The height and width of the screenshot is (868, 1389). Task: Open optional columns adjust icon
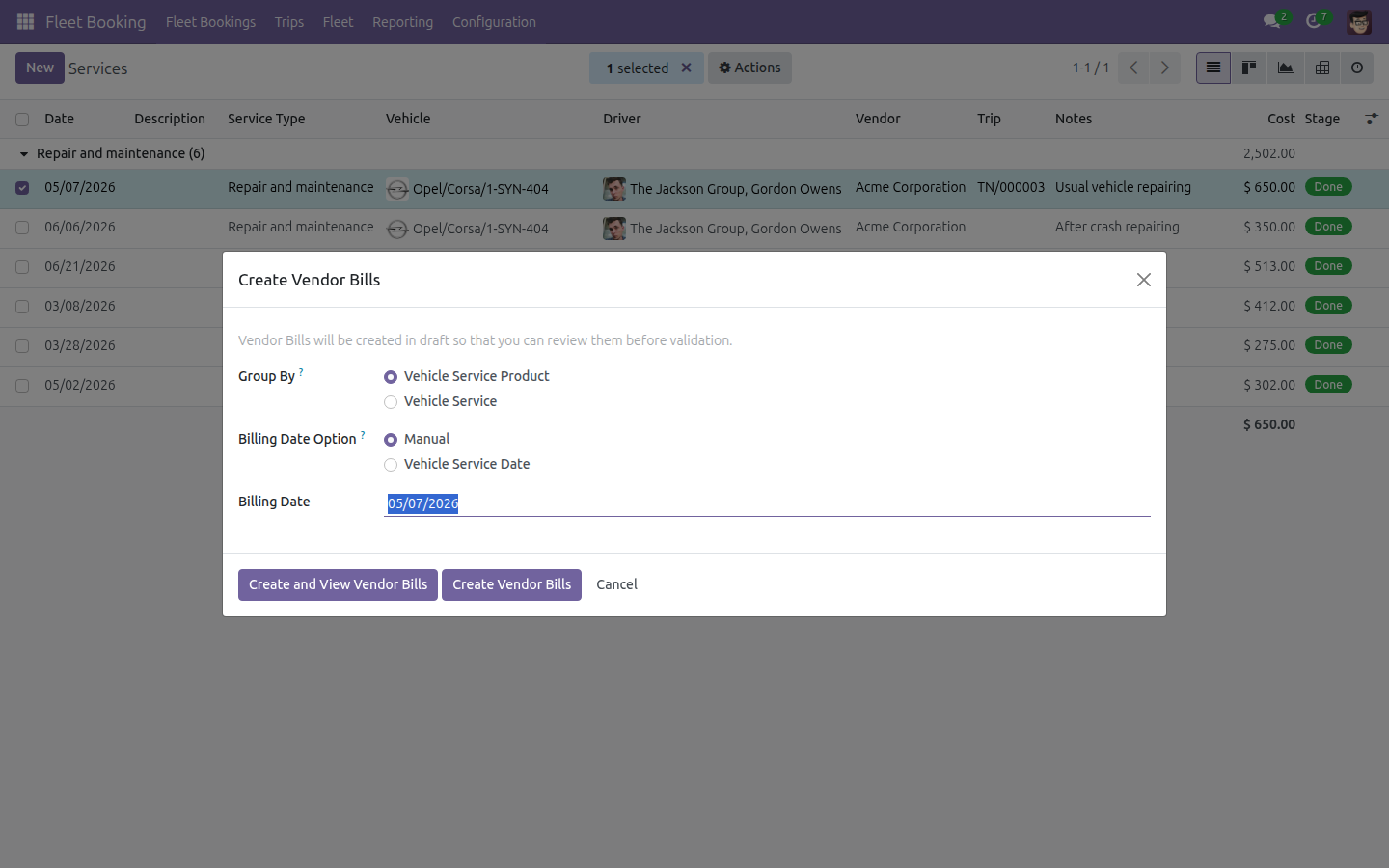[1372, 119]
